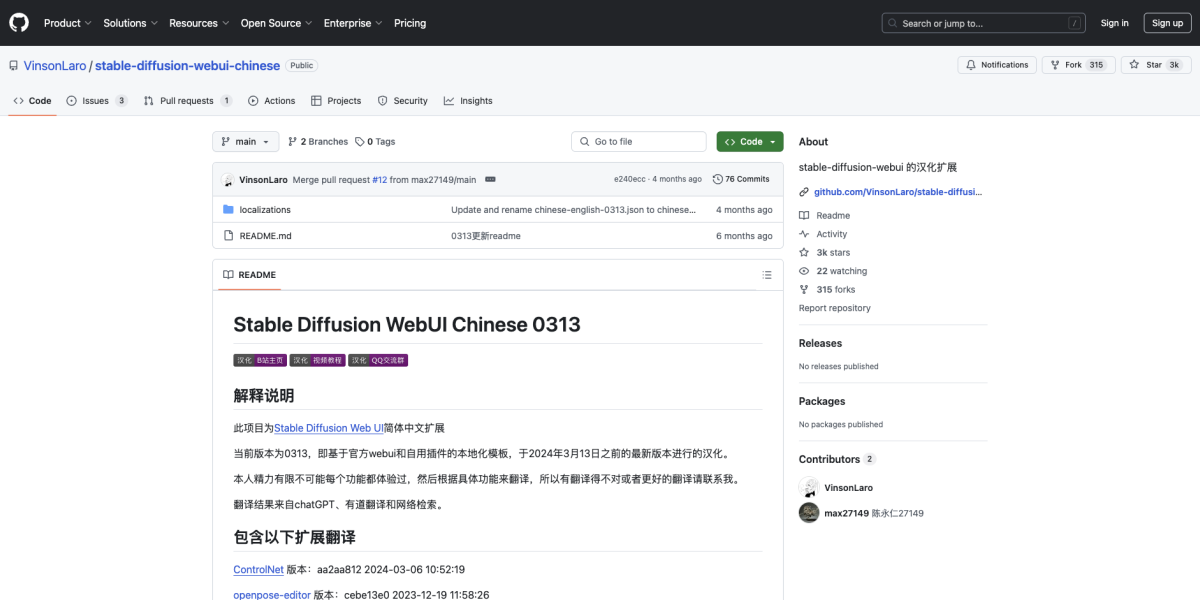Click the Notifications bell icon
Screen dimensions: 1200x600
(x=969, y=64)
